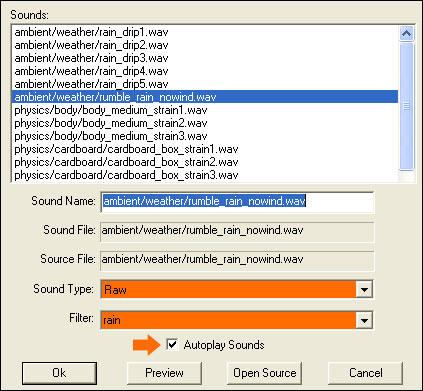Click the Sound Name input field
The height and width of the screenshot is (391, 423).
(237, 202)
